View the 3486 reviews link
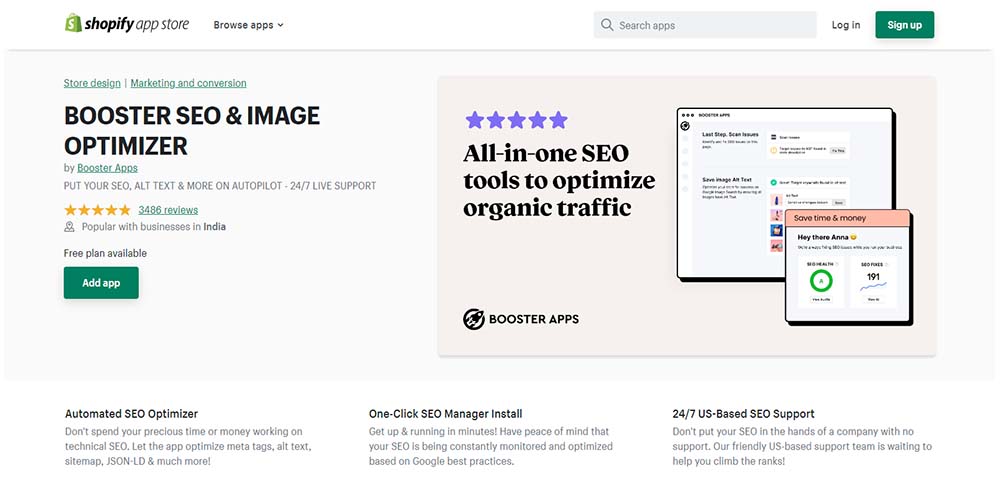 click(168, 210)
